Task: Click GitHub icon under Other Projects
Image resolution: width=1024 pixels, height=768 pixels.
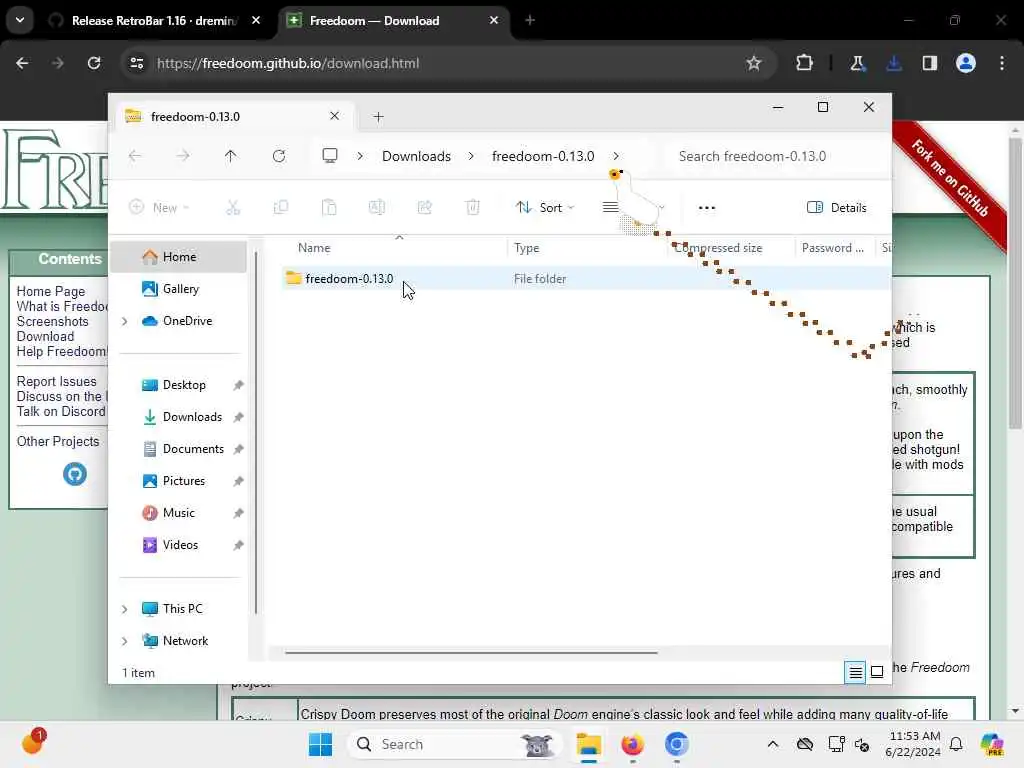Action: [x=74, y=474]
